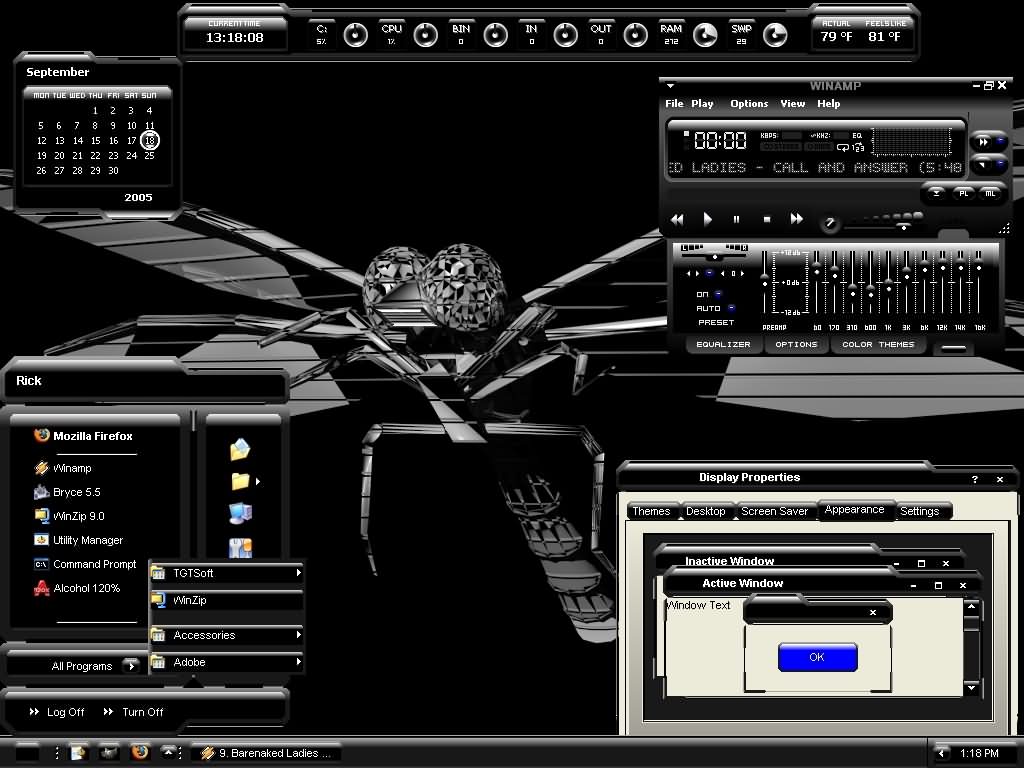This screenshot has height=768, width=1024.
Task: Toggle repeat icon in Winamp display
Action: tap(842, 148)
